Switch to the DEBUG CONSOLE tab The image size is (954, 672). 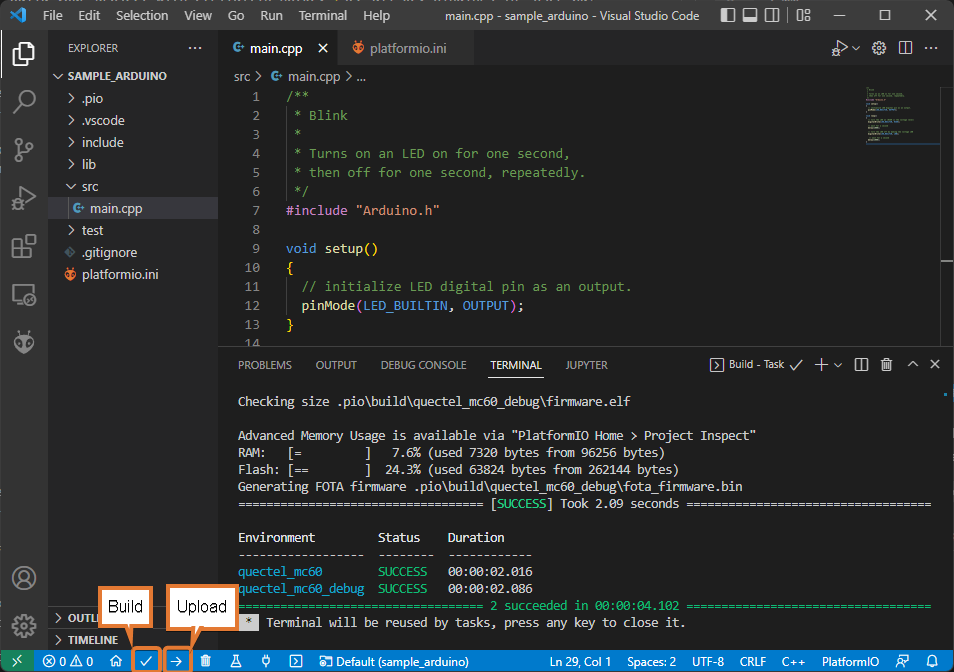pos(423,365)
